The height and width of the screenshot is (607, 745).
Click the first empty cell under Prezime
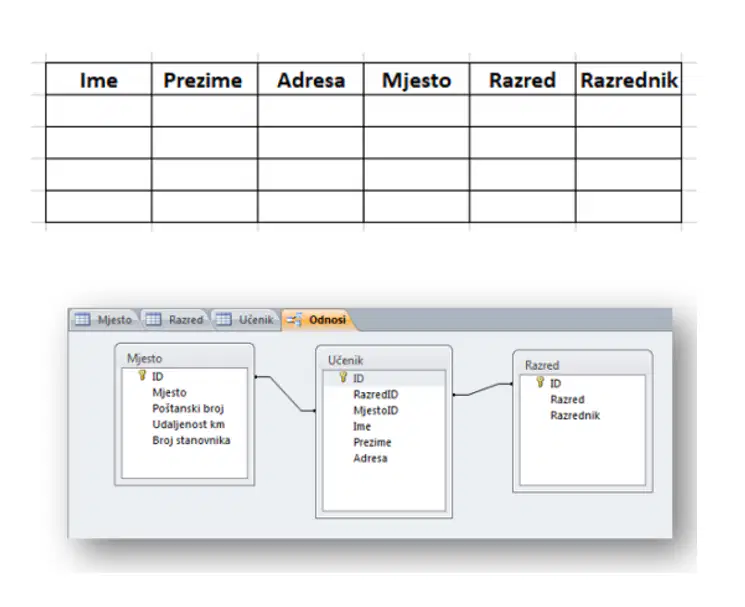tap(205, 111)
